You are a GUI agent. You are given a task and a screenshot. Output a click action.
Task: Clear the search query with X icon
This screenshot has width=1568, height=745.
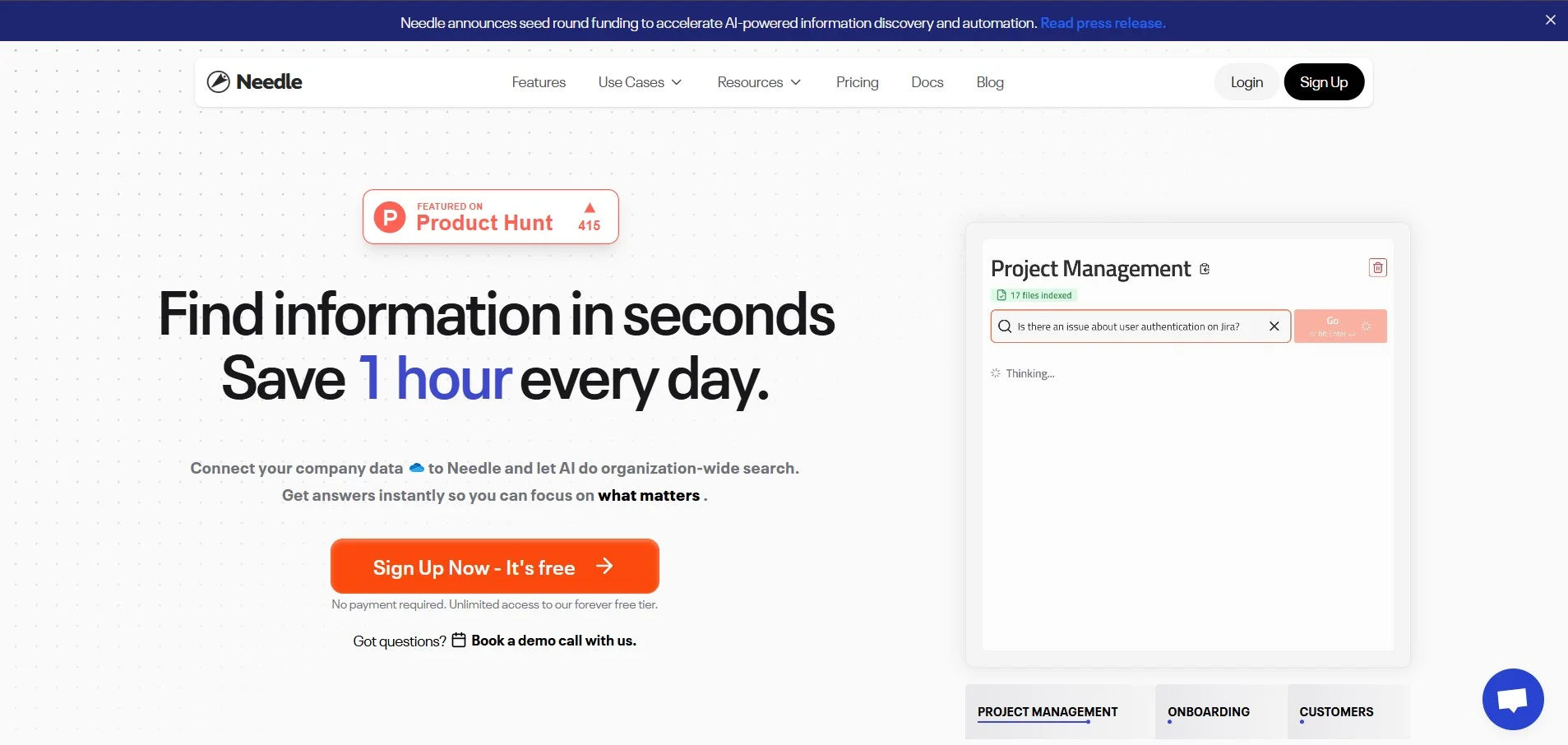[x=1274, y=326]
